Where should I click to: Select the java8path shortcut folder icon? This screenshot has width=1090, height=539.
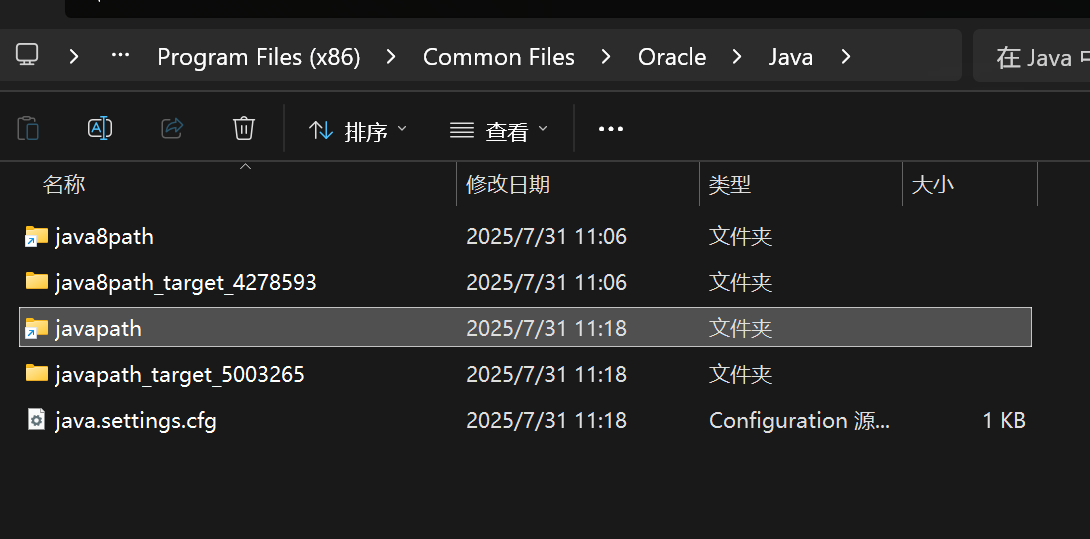(x=37, y=237)
